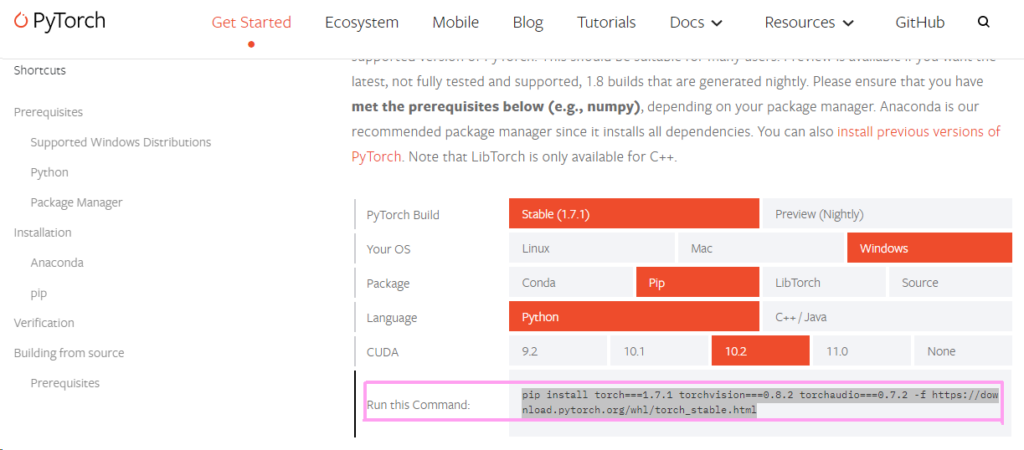Image resolution: width=1024 pixels, height=450 pixels.
Task: Open the Get Started tab
Action: pyautogui.click(x=251, y=22)
